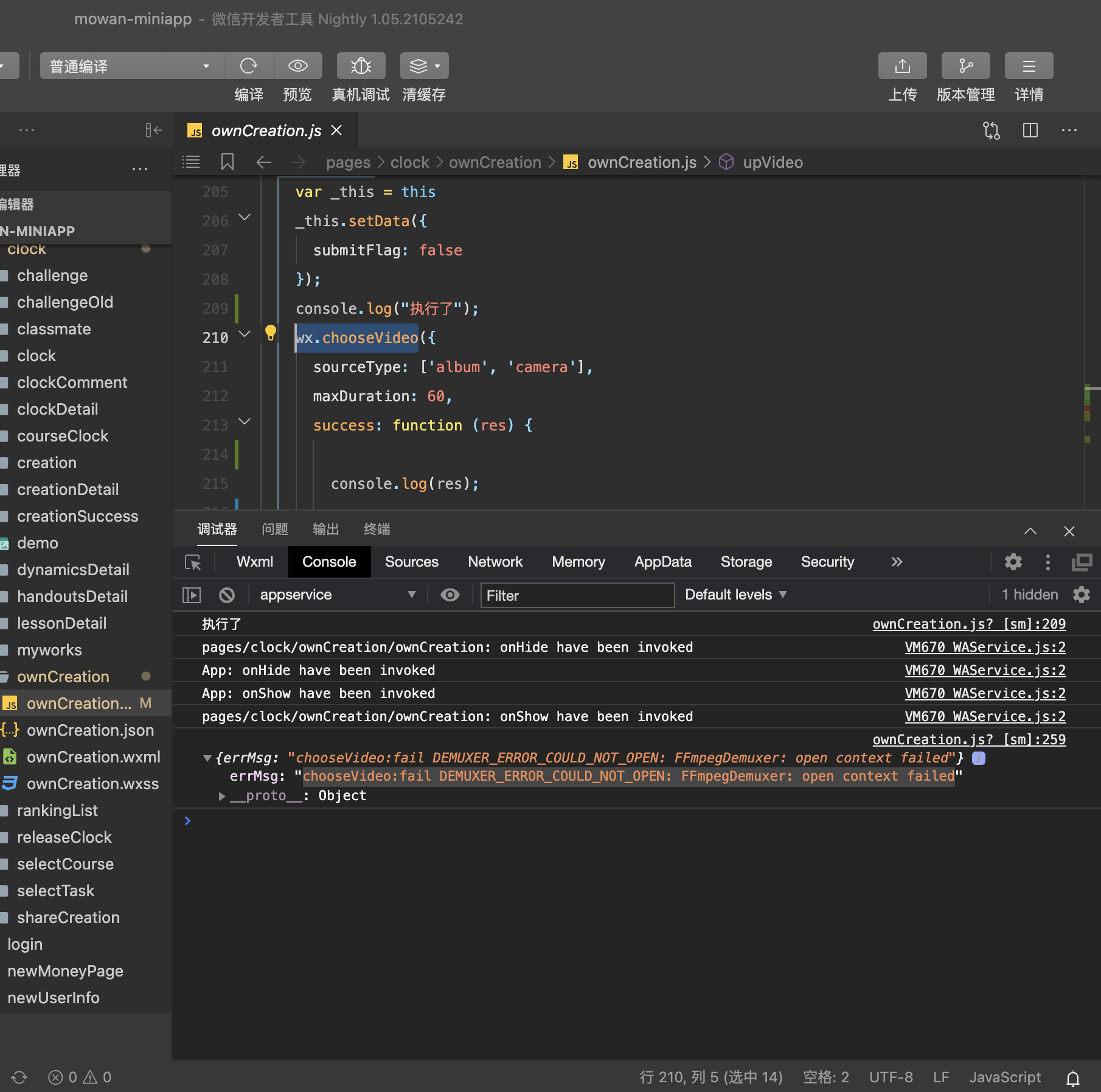Open the Default levels dropdown

tap(735, 595)
